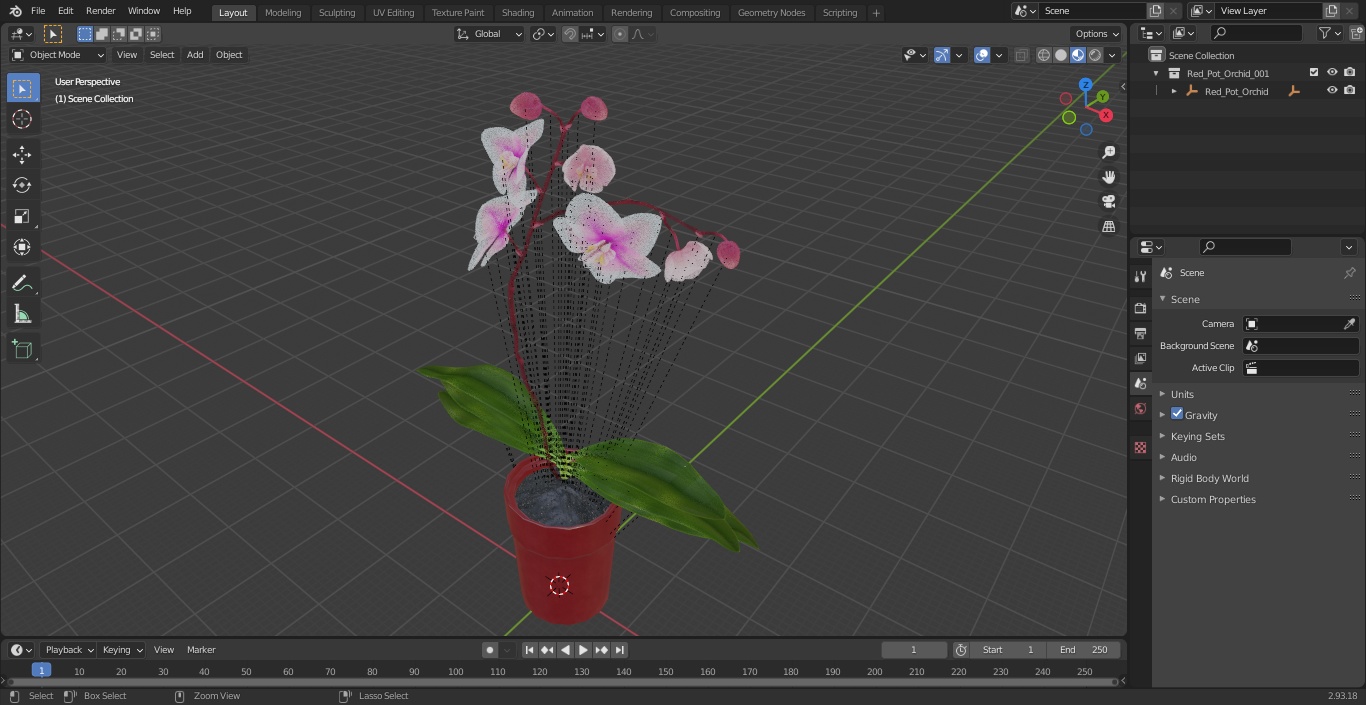Open the Render properties tab
Screen dimensions: 1366x705
tap(1140, 308)
